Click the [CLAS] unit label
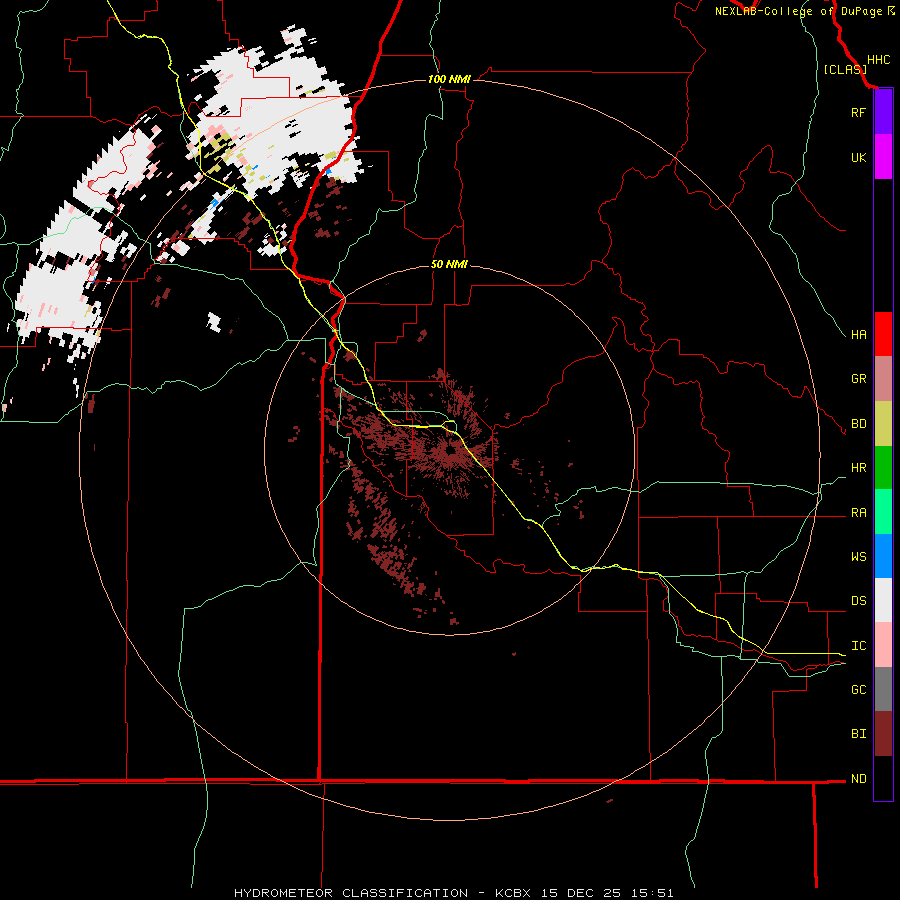This screenshot has width=900, height=900. pos(845,69)
